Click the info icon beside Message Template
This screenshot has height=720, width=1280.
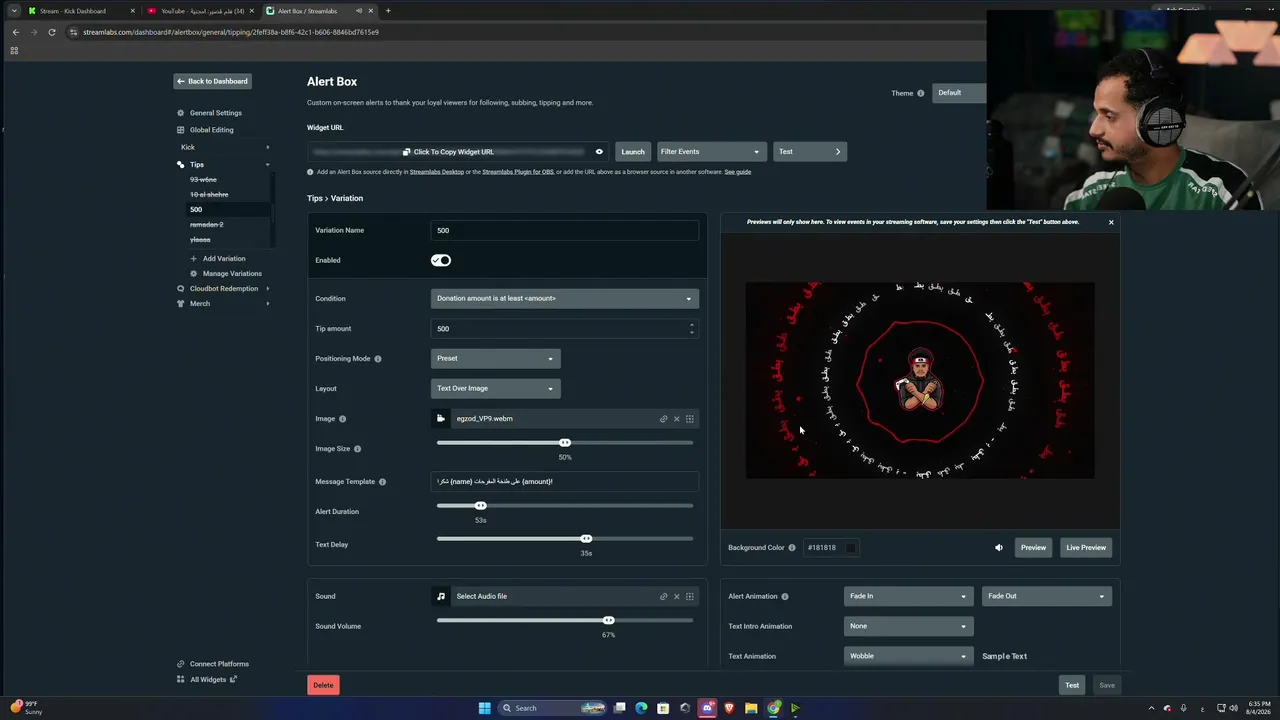click(382, 482)
